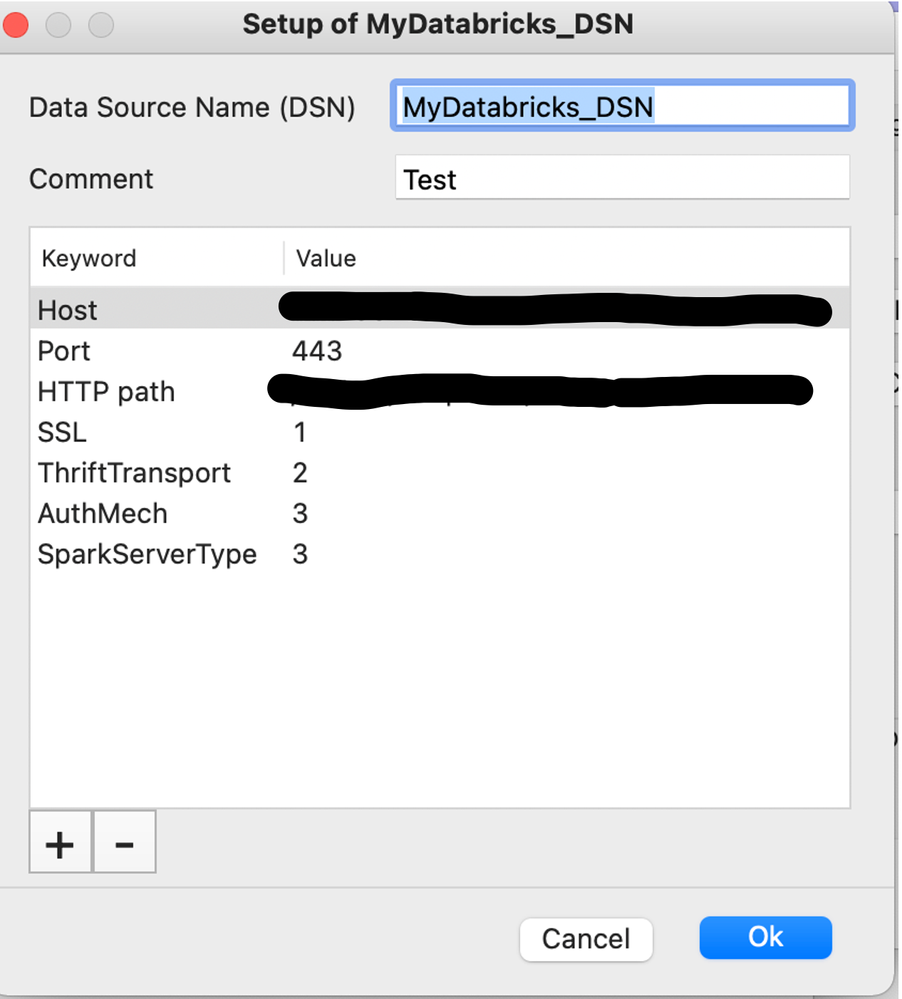Click the Keyword column header
Screen dimensions: 902x999
pos(89,258)
